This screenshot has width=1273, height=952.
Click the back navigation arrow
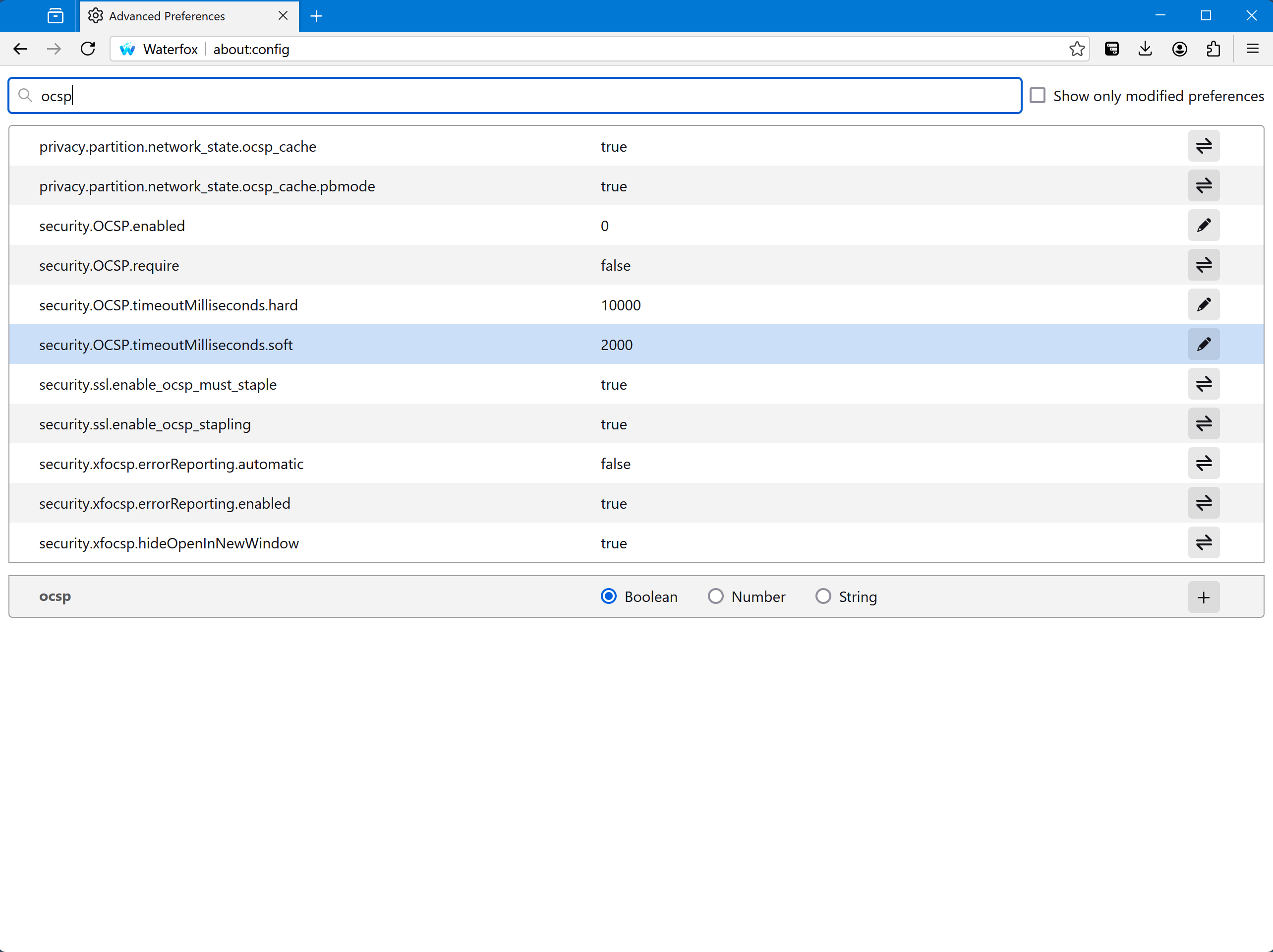pos(21,49)
